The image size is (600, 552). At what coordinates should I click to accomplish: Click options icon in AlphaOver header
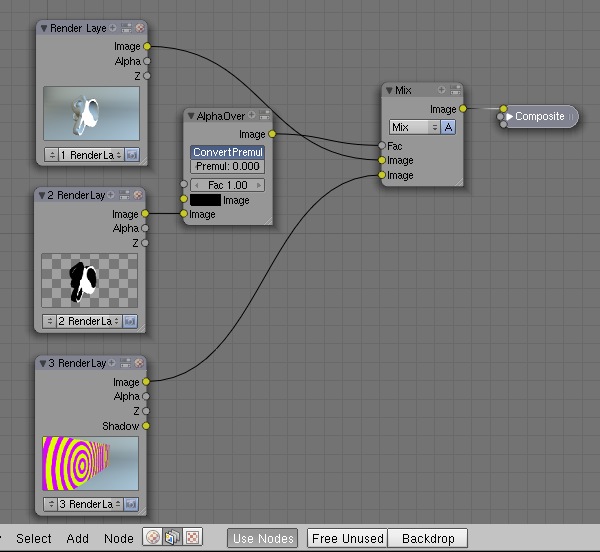[264, 115]
